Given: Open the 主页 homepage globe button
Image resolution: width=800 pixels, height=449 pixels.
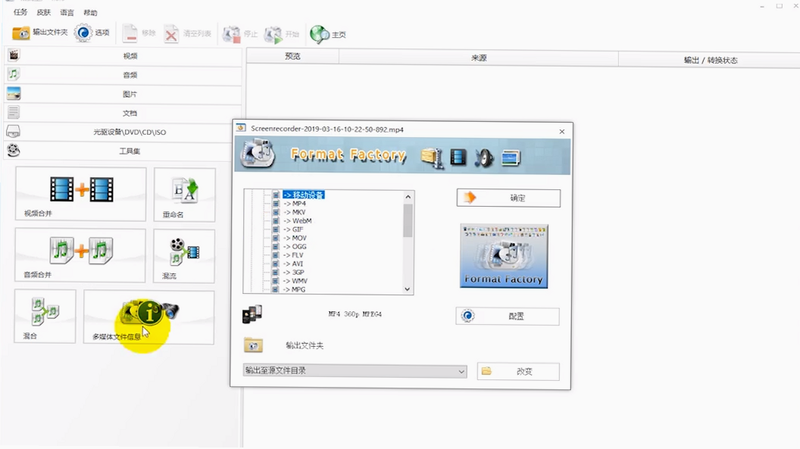Looking at the screenshot, I should (328, 35).
